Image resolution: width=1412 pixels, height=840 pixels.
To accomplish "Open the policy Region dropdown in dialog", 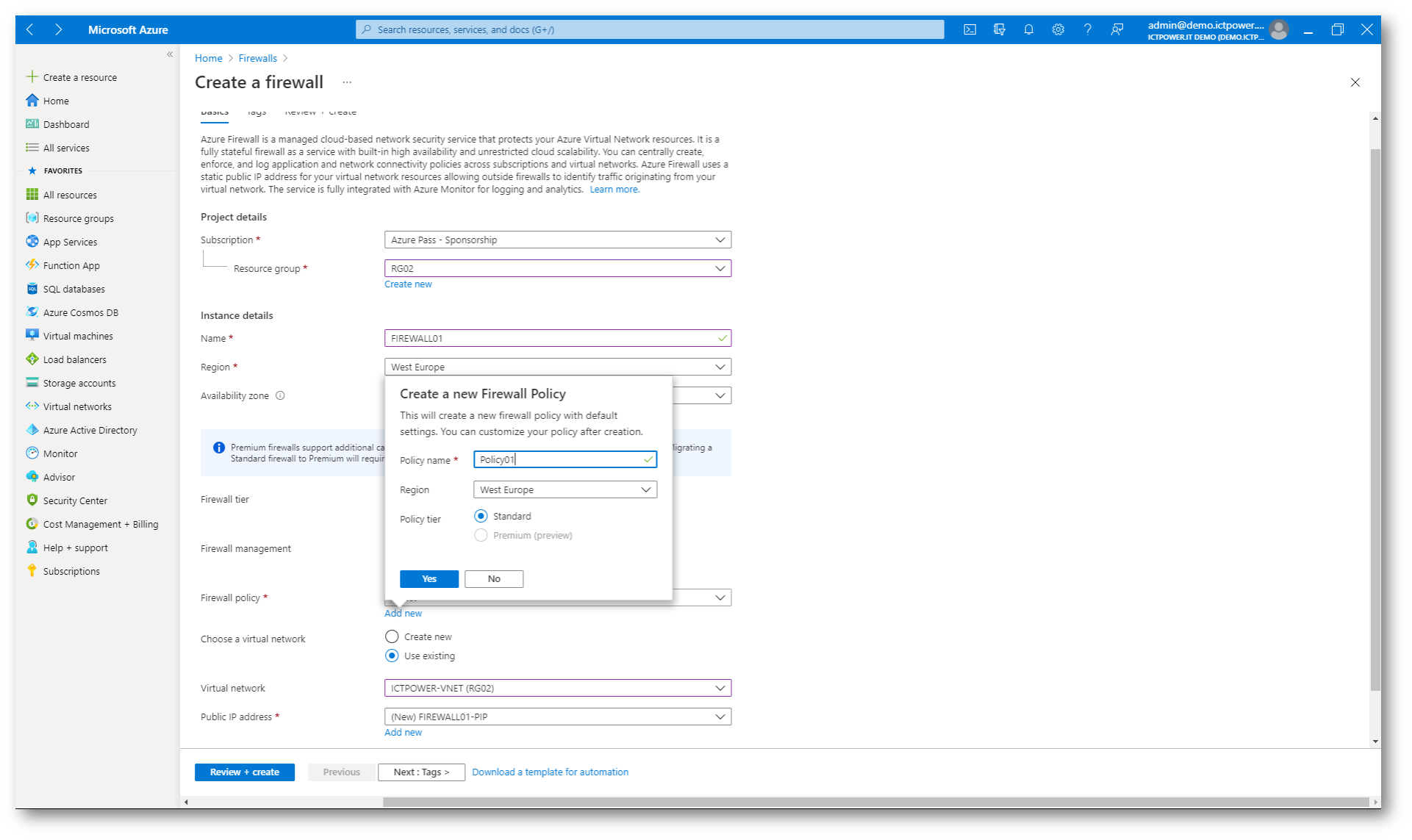I will tap(565, 490).
